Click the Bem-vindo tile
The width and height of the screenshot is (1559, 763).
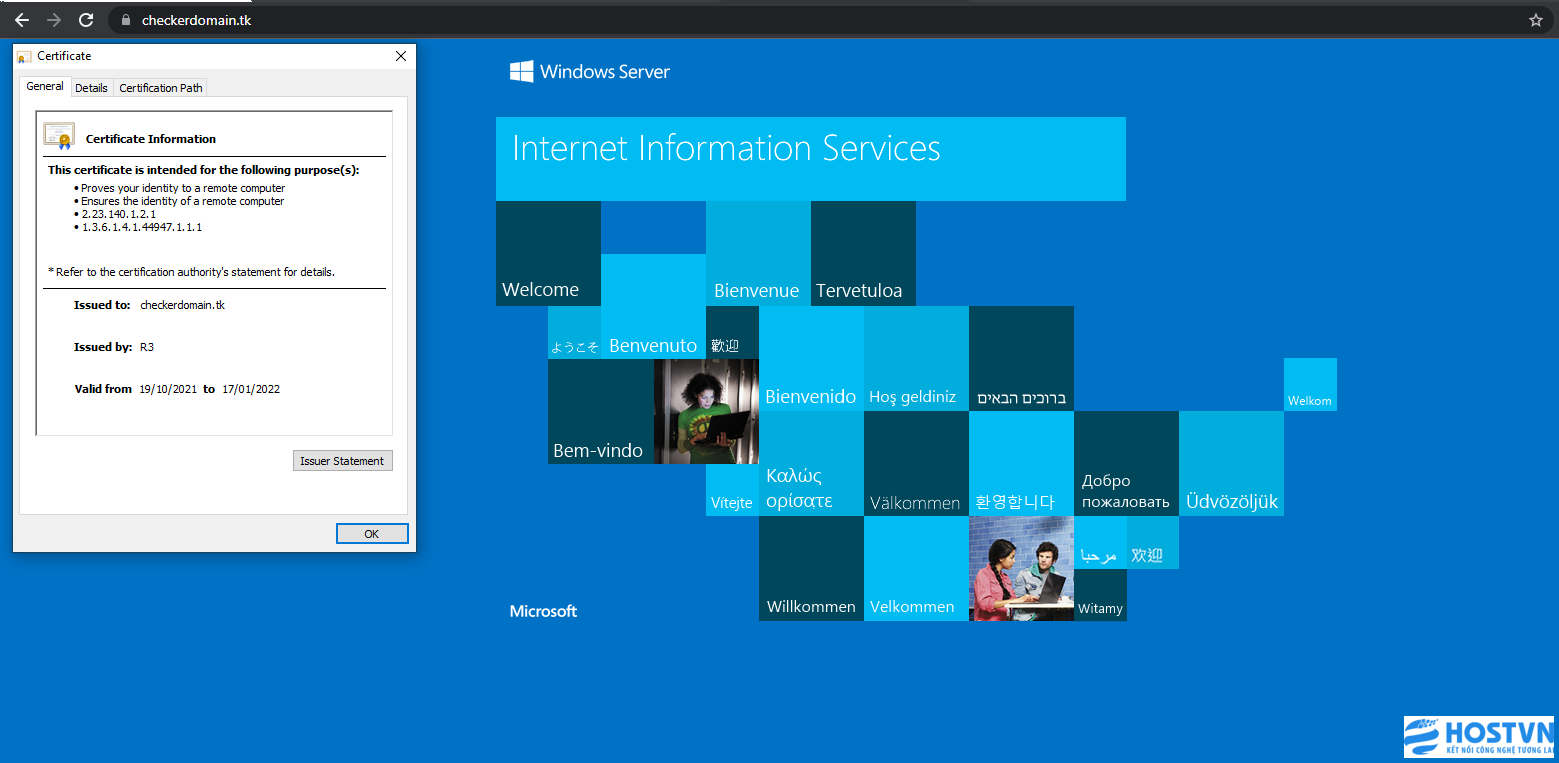[600, 411]
